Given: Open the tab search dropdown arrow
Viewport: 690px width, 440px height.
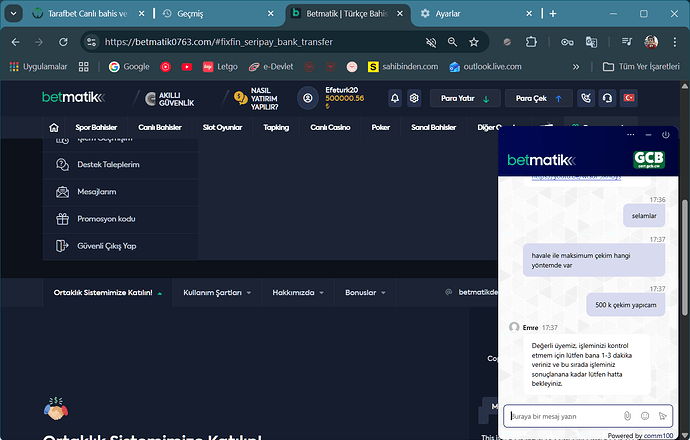Looking at the screenshot, I should pos(14,14).
